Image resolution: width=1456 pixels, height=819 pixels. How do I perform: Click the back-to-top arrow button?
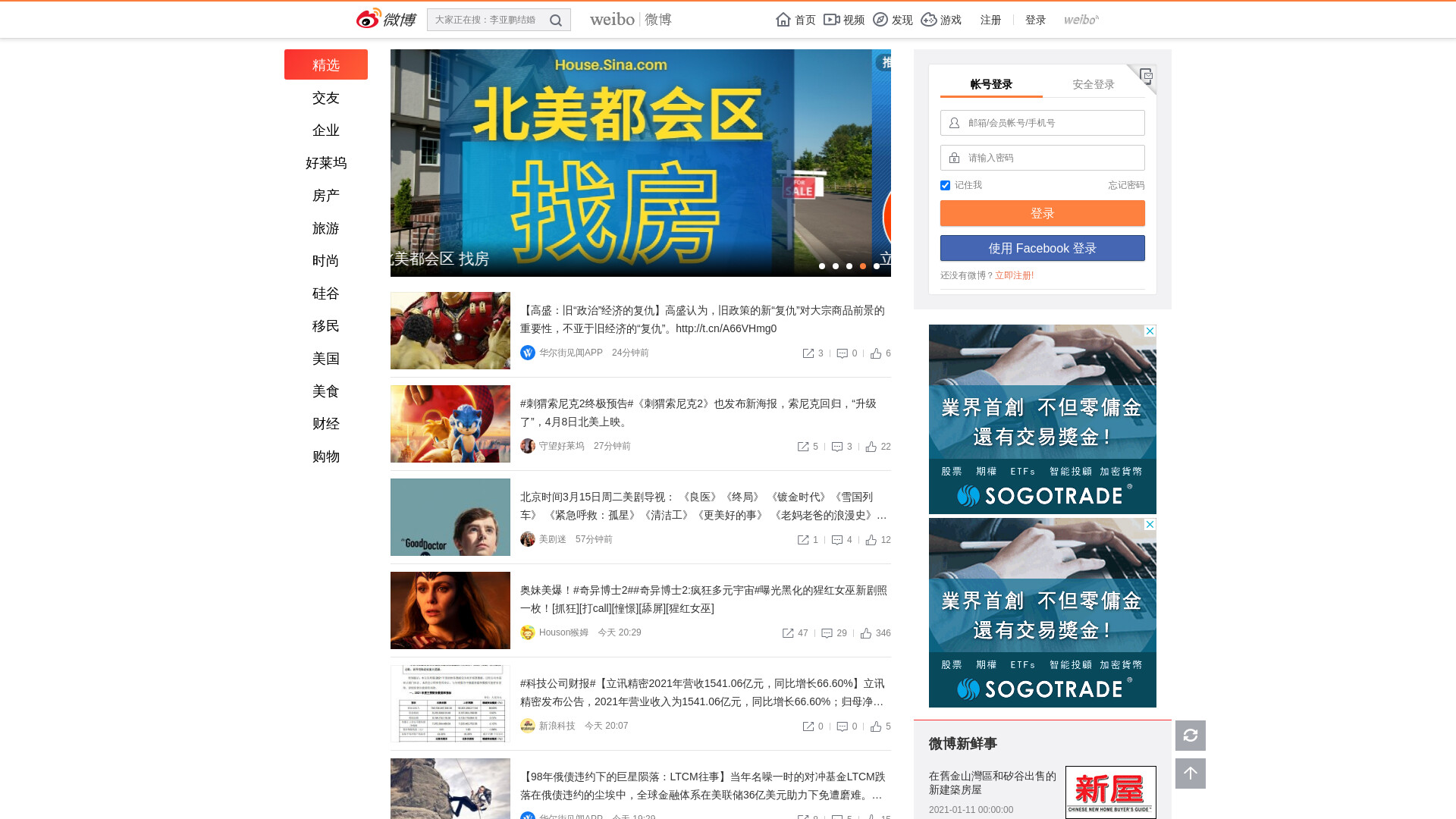click(1191, 773)
